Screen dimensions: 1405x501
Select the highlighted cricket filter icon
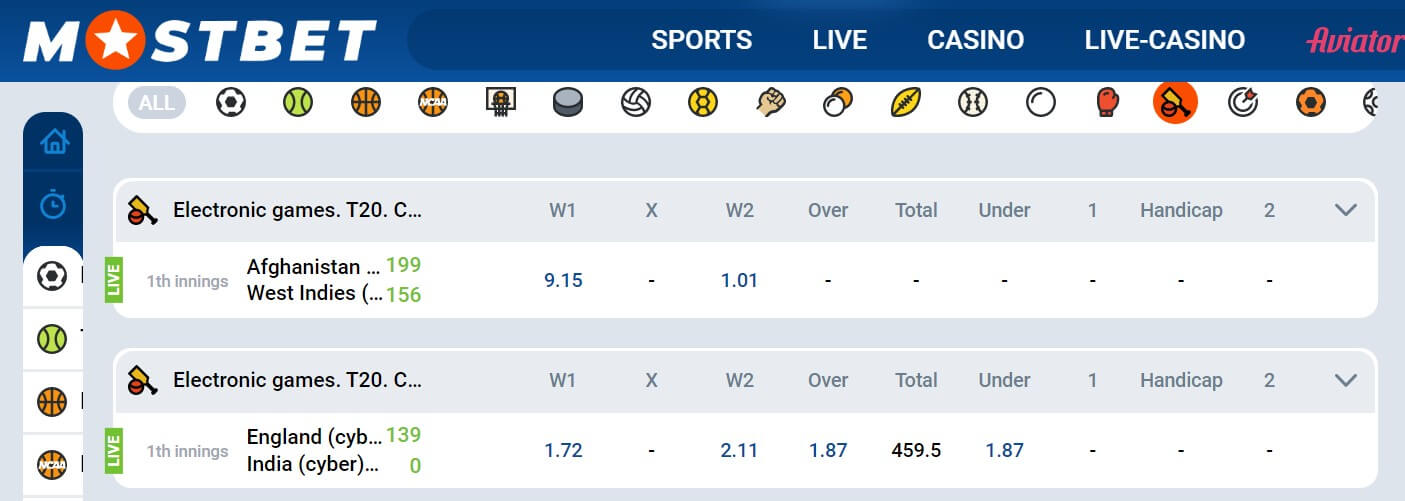click(x=1175, y=102)
